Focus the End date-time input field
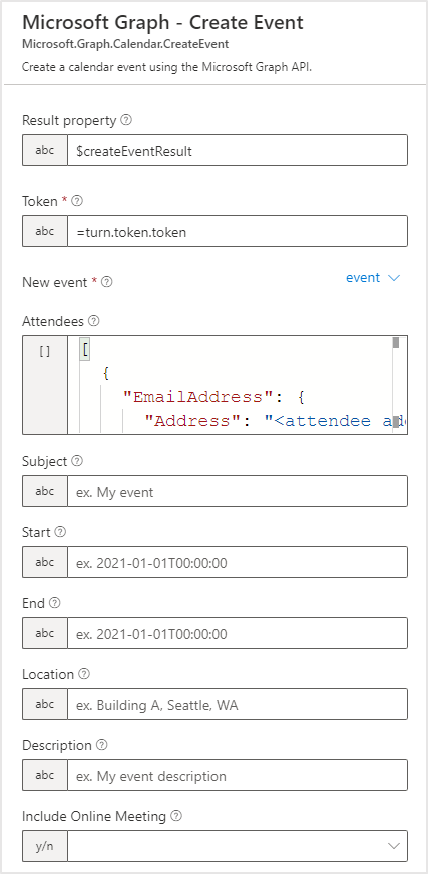The image size is (428, 874). (237, 633)
